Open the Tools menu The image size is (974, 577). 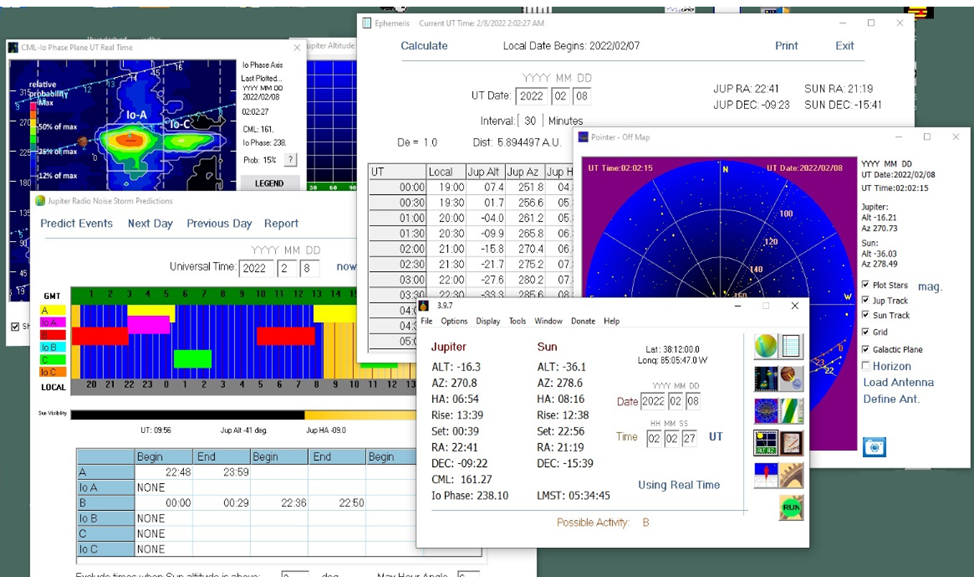(x=517, y=321)
